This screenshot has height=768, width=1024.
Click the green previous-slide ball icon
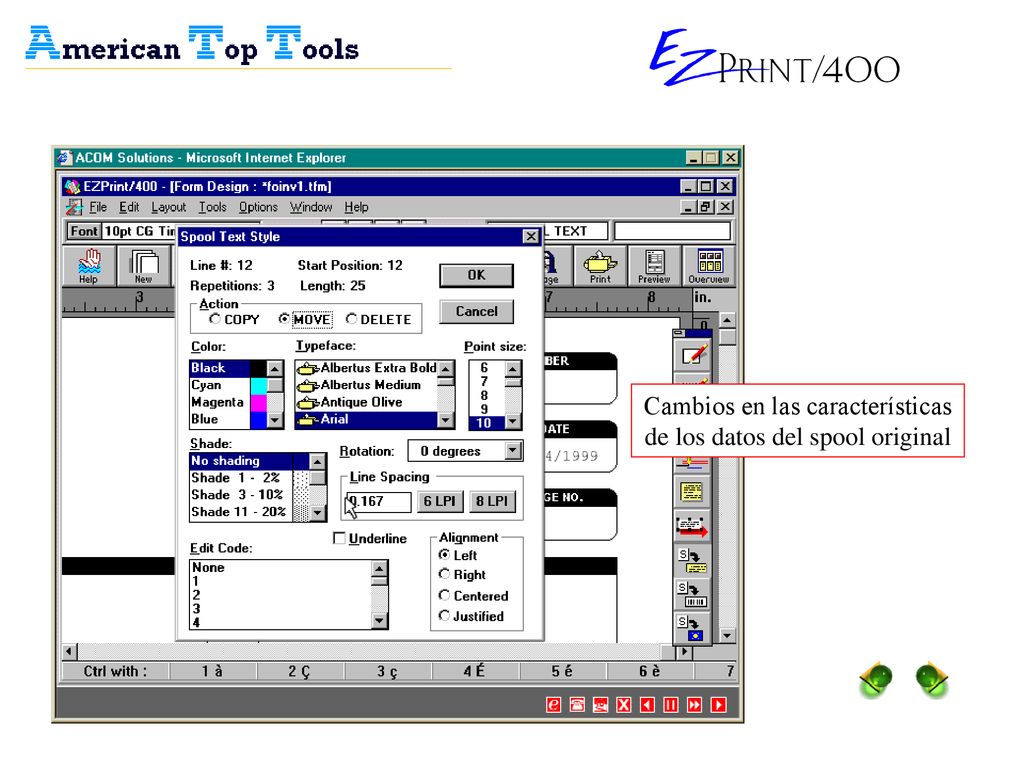[876, 679]
